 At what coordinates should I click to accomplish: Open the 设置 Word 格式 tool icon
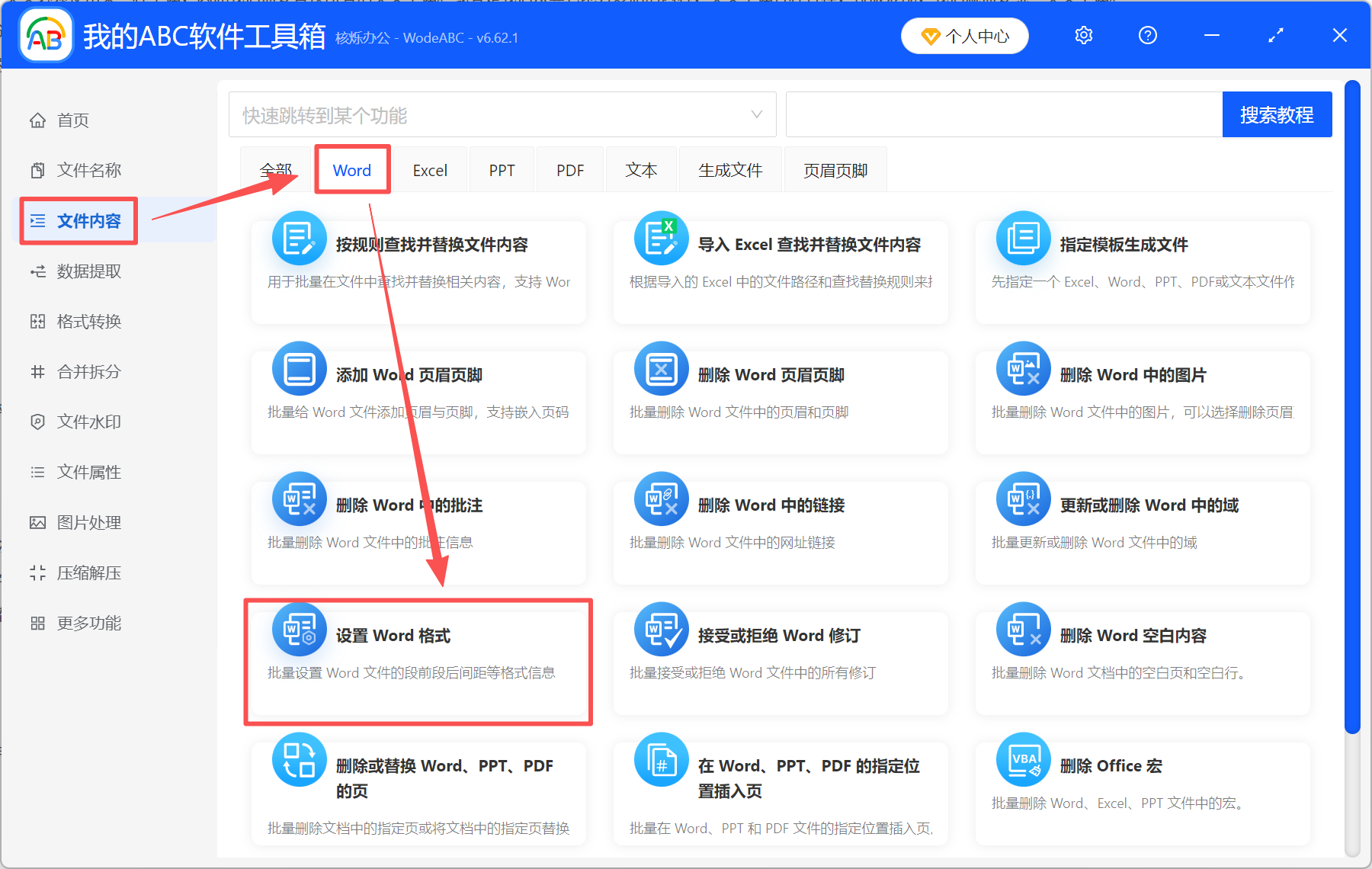point(299,629)
